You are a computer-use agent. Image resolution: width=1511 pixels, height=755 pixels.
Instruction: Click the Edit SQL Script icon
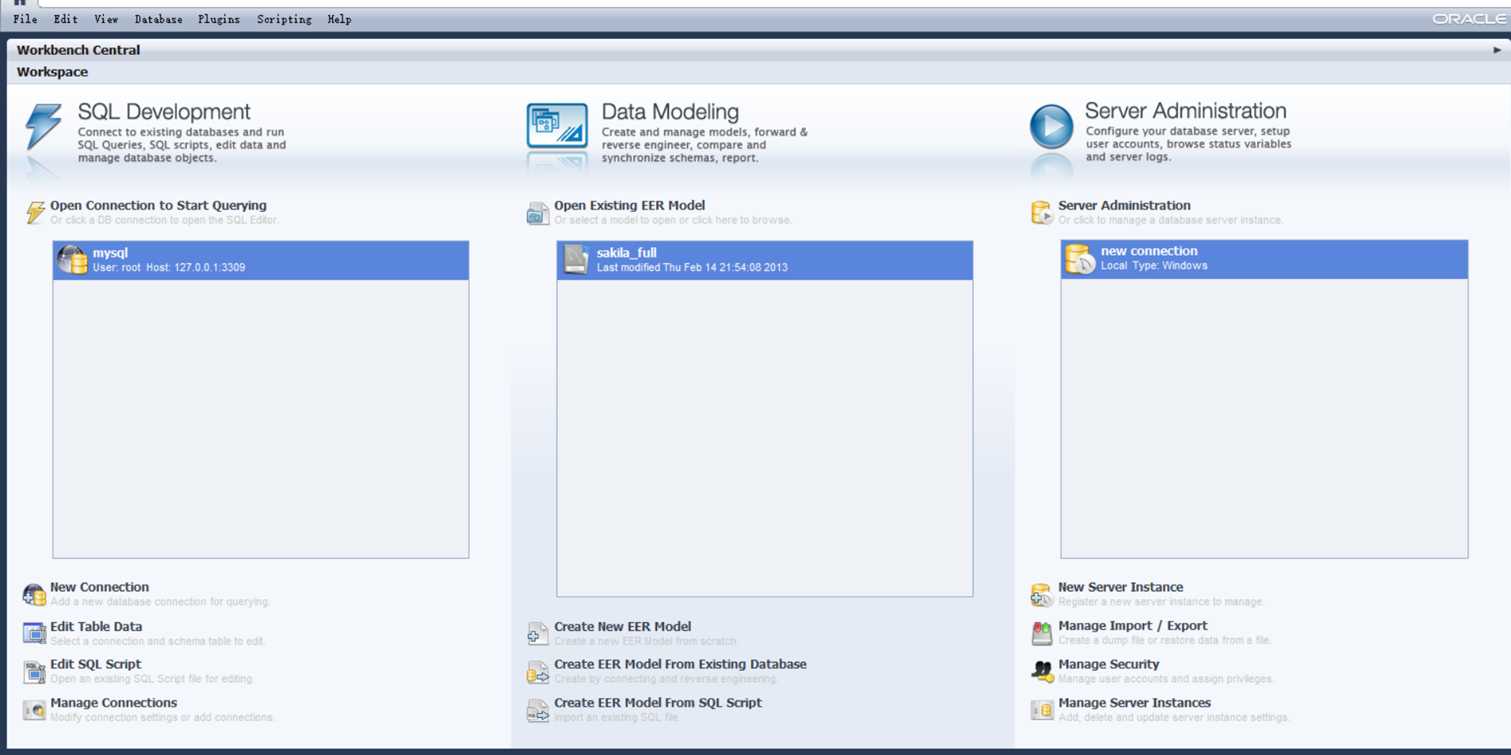34,671
